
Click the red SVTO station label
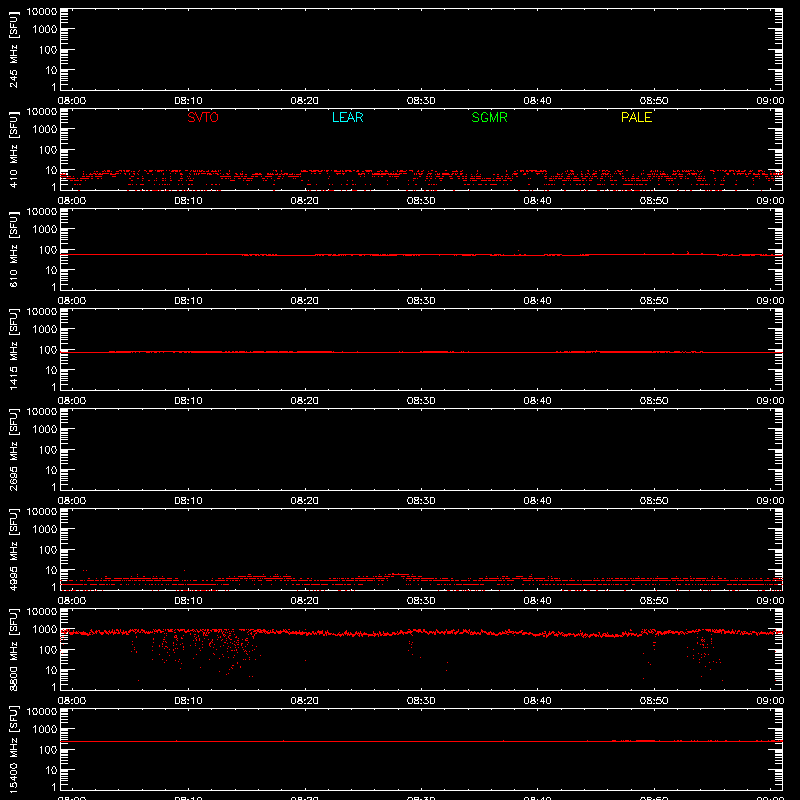click(x=203, y=117)
